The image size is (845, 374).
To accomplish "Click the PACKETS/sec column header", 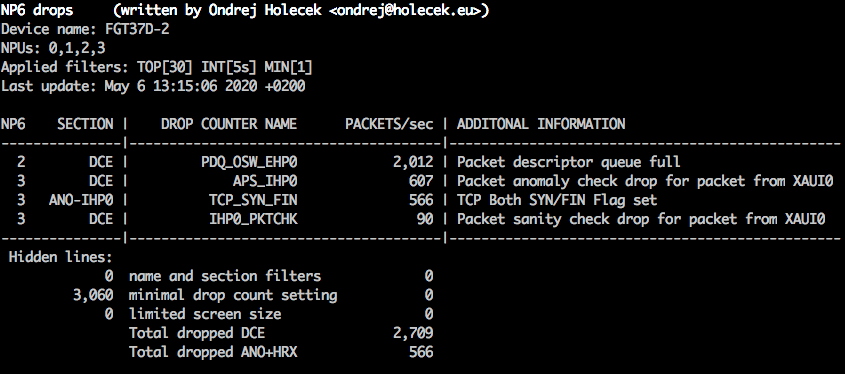I will pyautogui.click(x=389, y=124).
